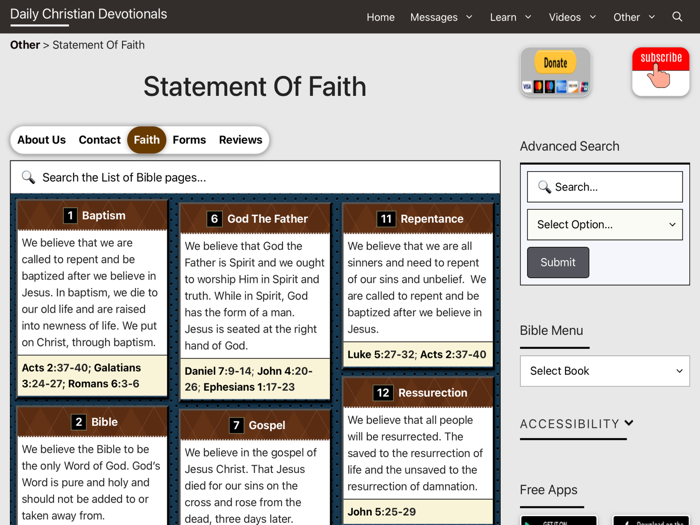Click the 2 Bible card header
Image resolution: width=700 pixels, height=525 pixels.
pos(92,422)
